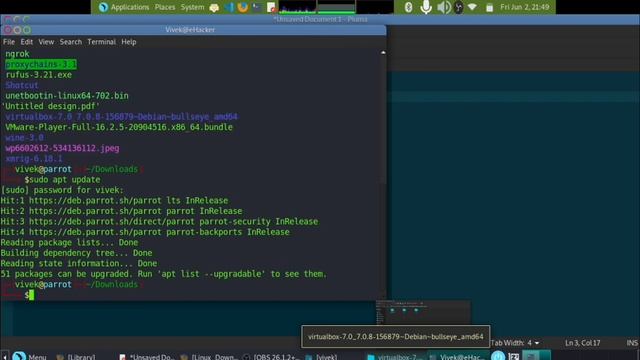The image size is (640, 360).
Task: Close the Vivek@eHacker terminal window
Action: [x=7, y=30]
